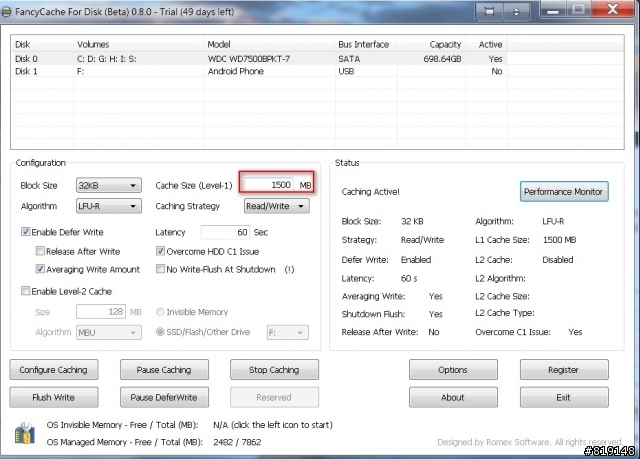Viewport: 640px width, 459px height.
Task: Click the title bar up-down arrows icon
Action: [516, 11]
